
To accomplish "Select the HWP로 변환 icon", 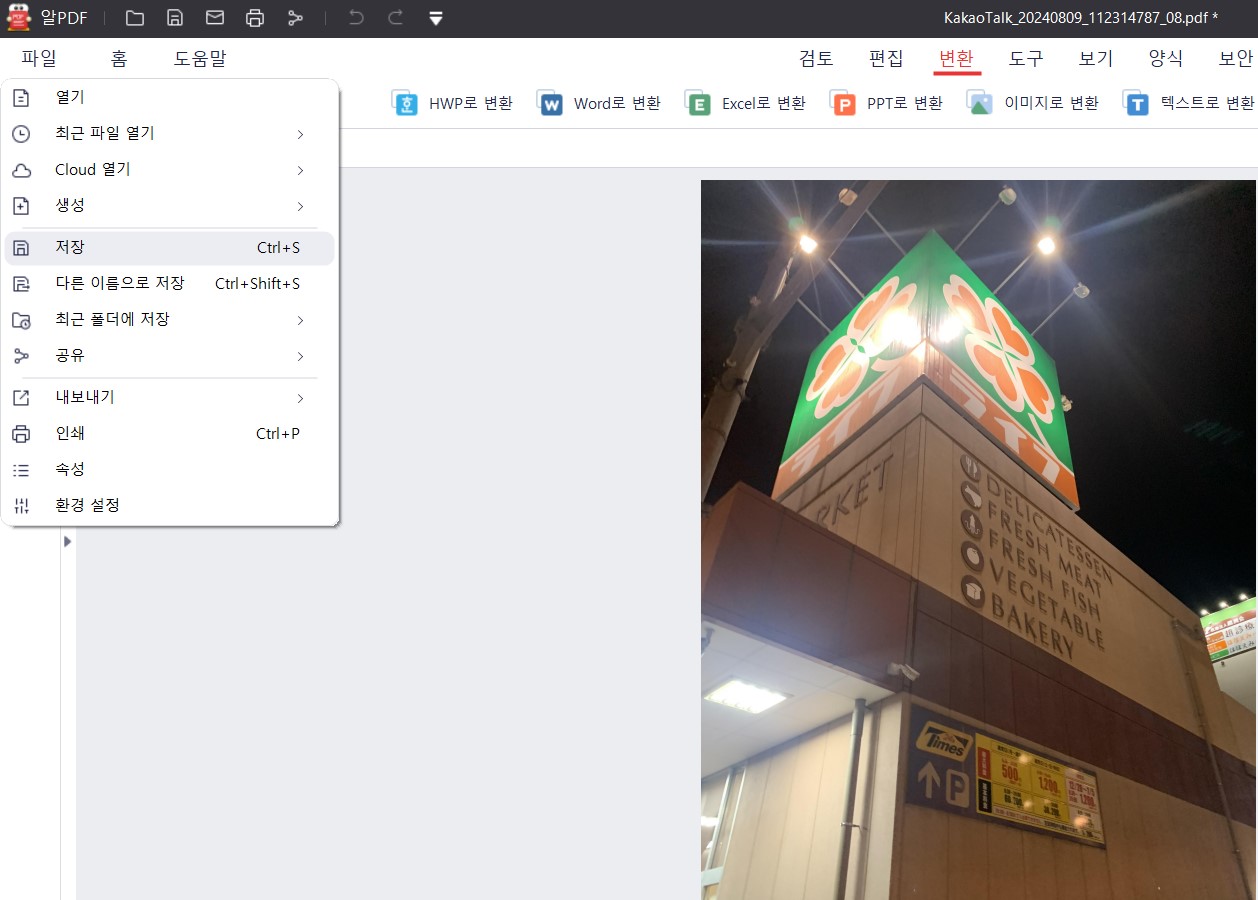I will click(x=404, y=102).
